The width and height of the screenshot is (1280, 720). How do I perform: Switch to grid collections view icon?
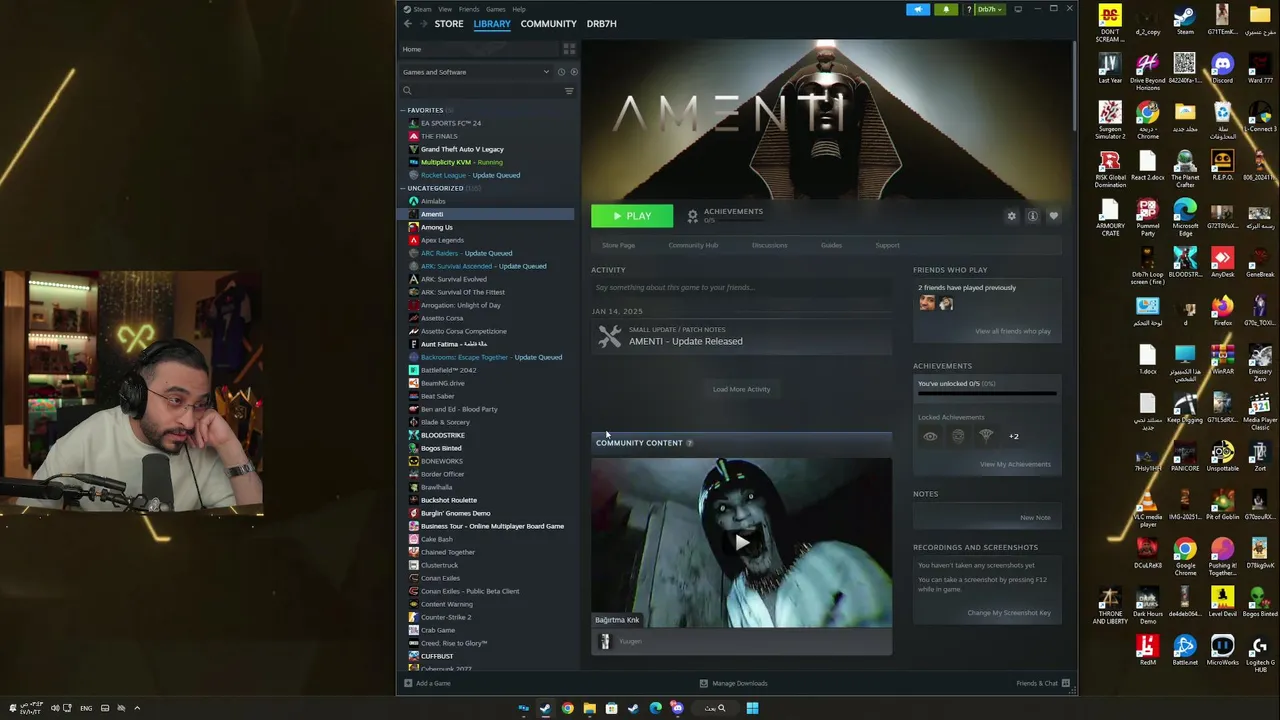569,49
